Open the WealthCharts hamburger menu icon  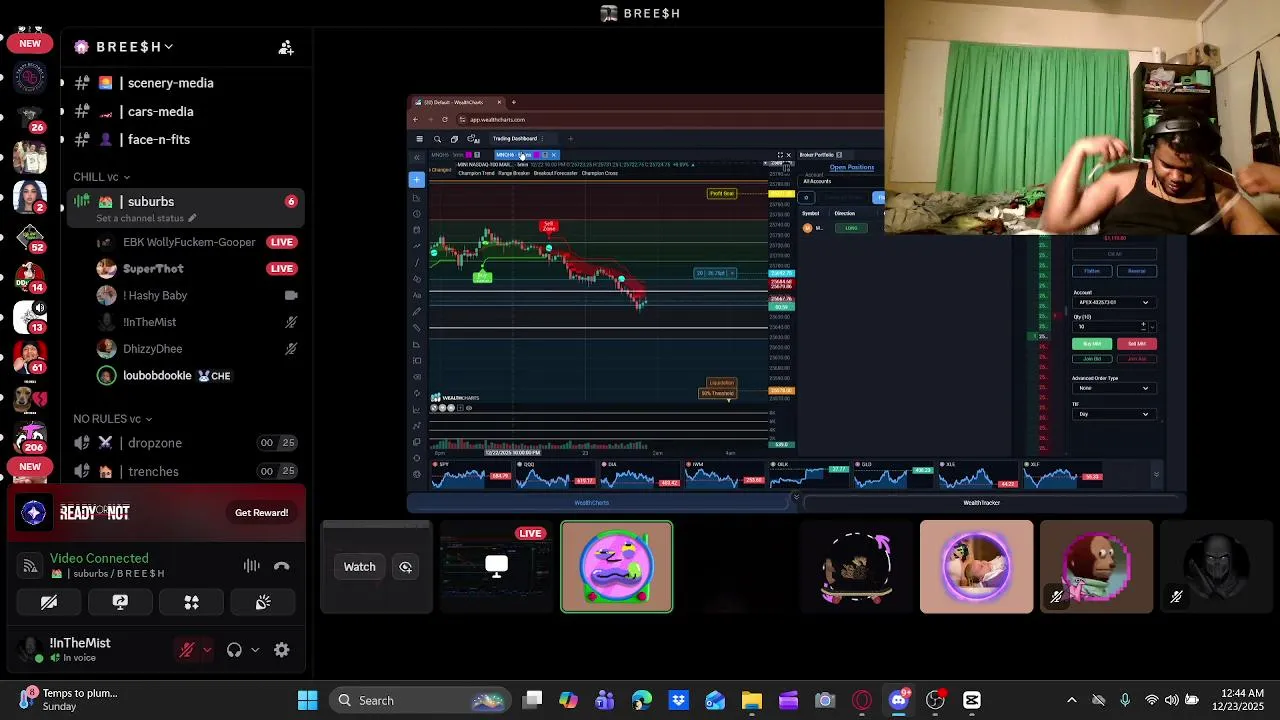click(x=419, y=139)
